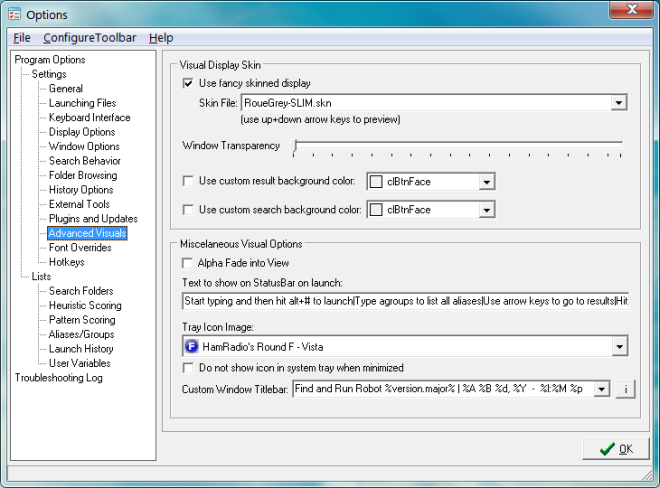Select Hotkeys in the settings tree

(x=68, y=262)
